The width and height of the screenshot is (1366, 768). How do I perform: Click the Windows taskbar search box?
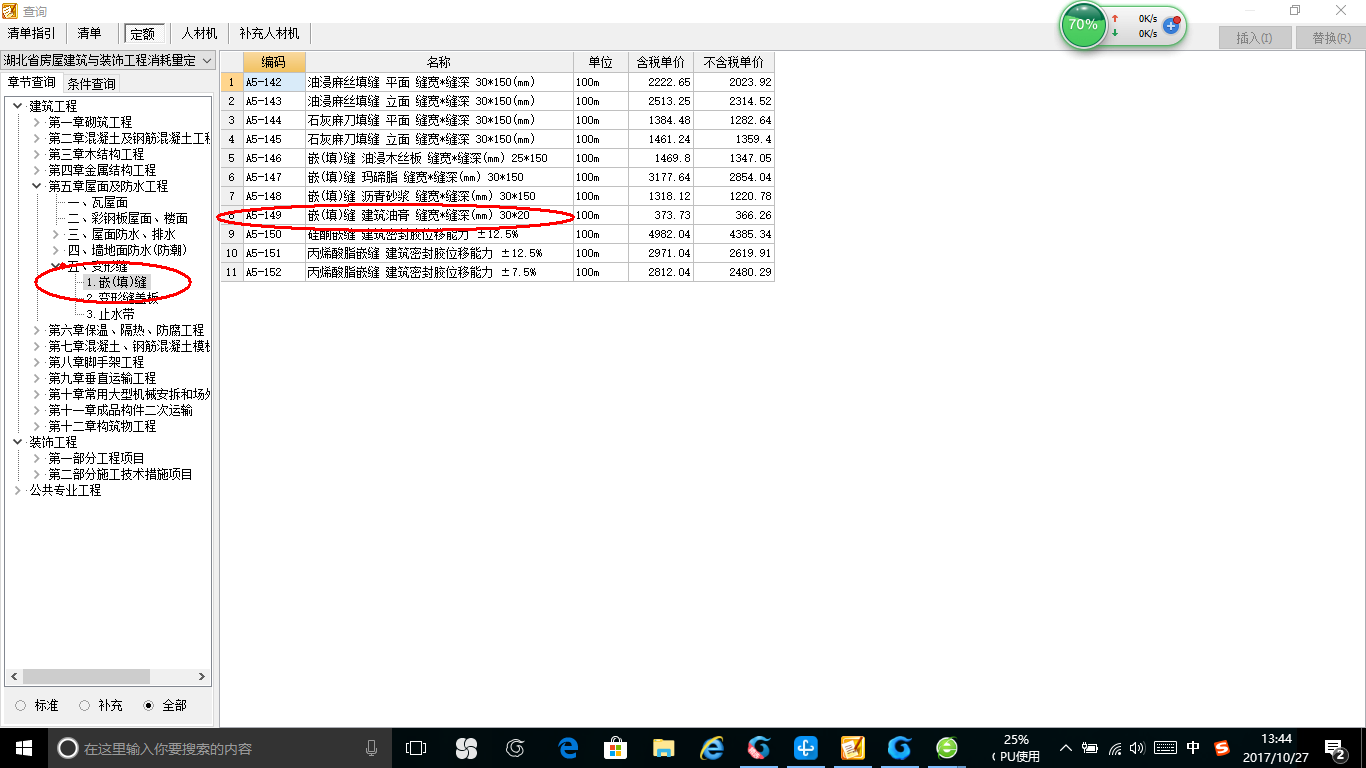218,748
